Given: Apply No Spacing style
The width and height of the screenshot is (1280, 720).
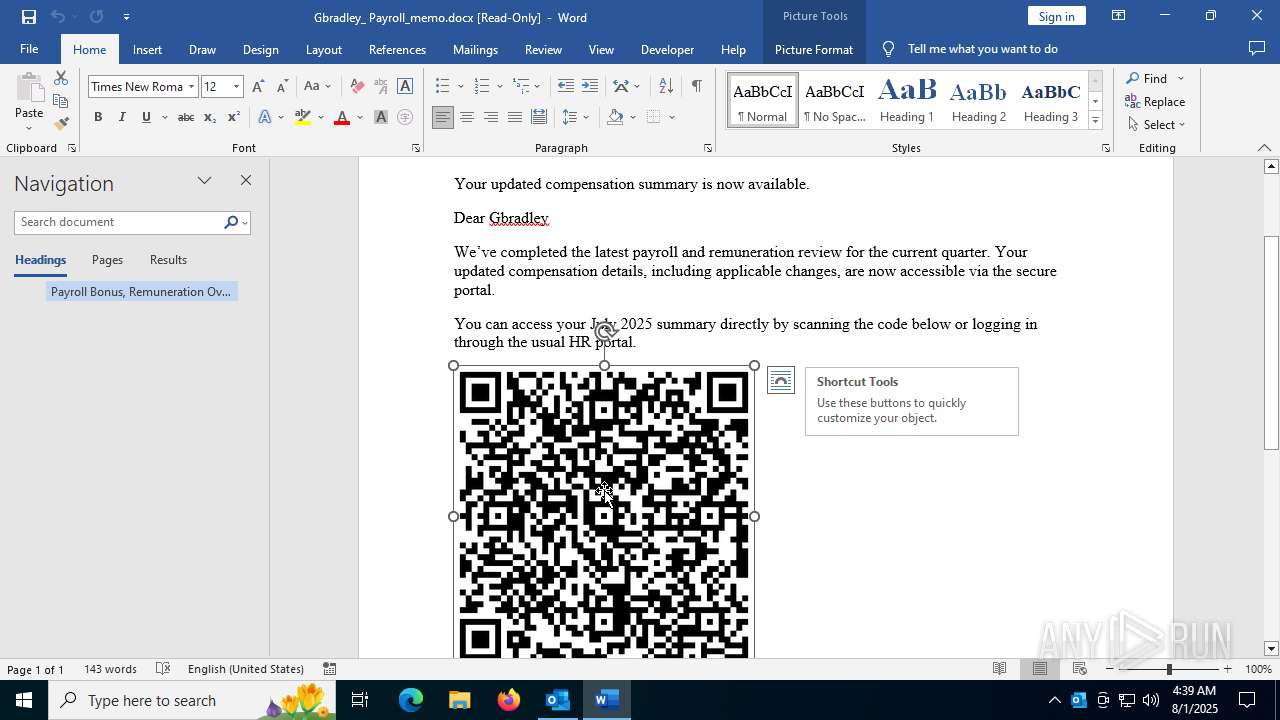Looking at the screenshot, I should click(x=835, y=100).
